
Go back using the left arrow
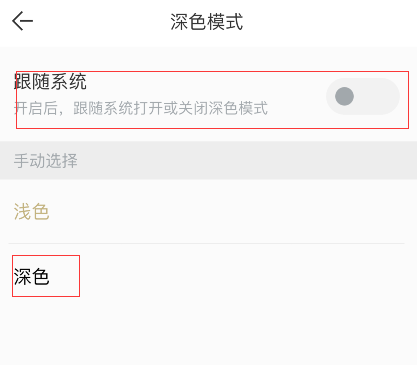tap(22, 21)
